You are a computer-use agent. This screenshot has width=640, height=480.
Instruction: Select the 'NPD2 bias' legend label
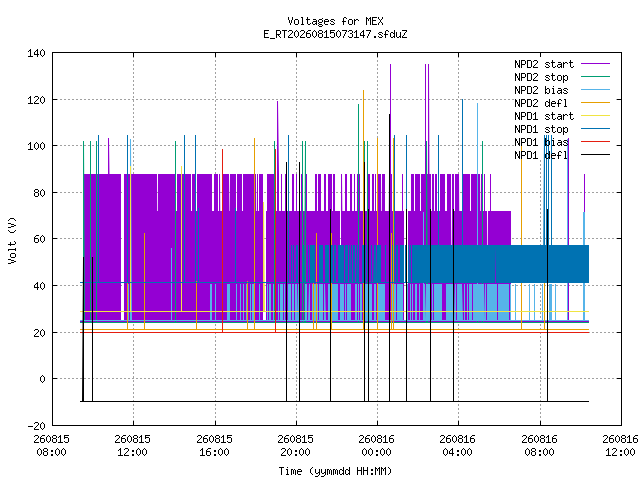pos(541,90)
